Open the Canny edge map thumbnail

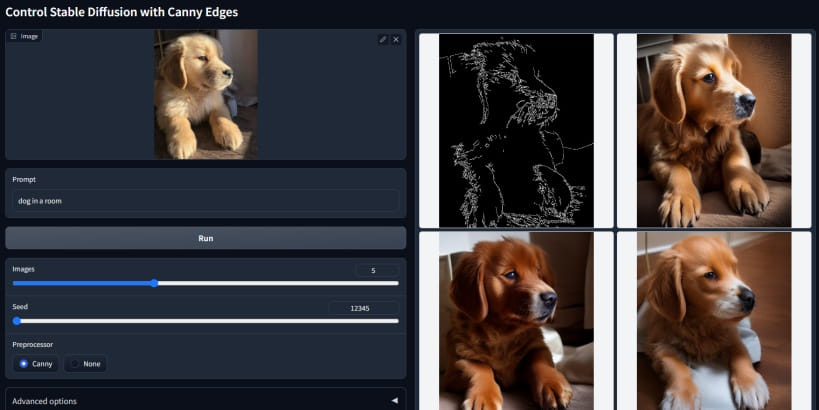tap(515, 130)
